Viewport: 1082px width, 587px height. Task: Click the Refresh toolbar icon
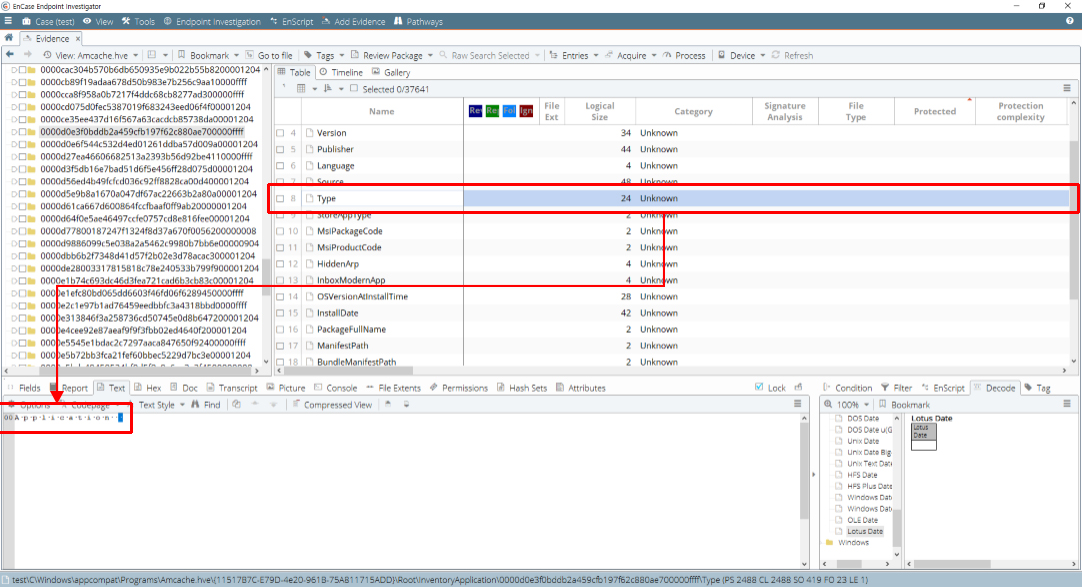click(776, 55)
